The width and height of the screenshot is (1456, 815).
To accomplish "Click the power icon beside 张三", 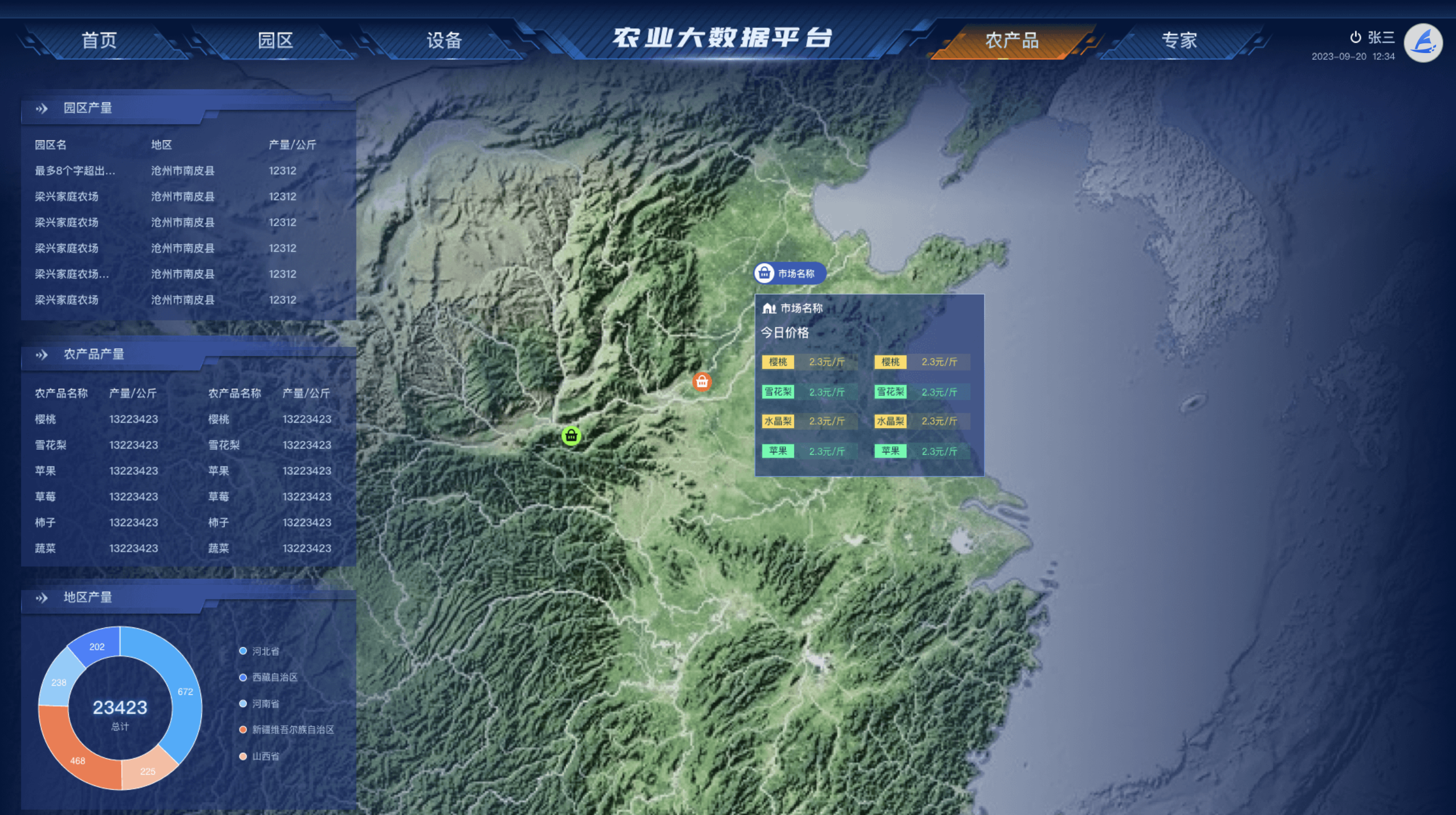I will coord(1355,38).
